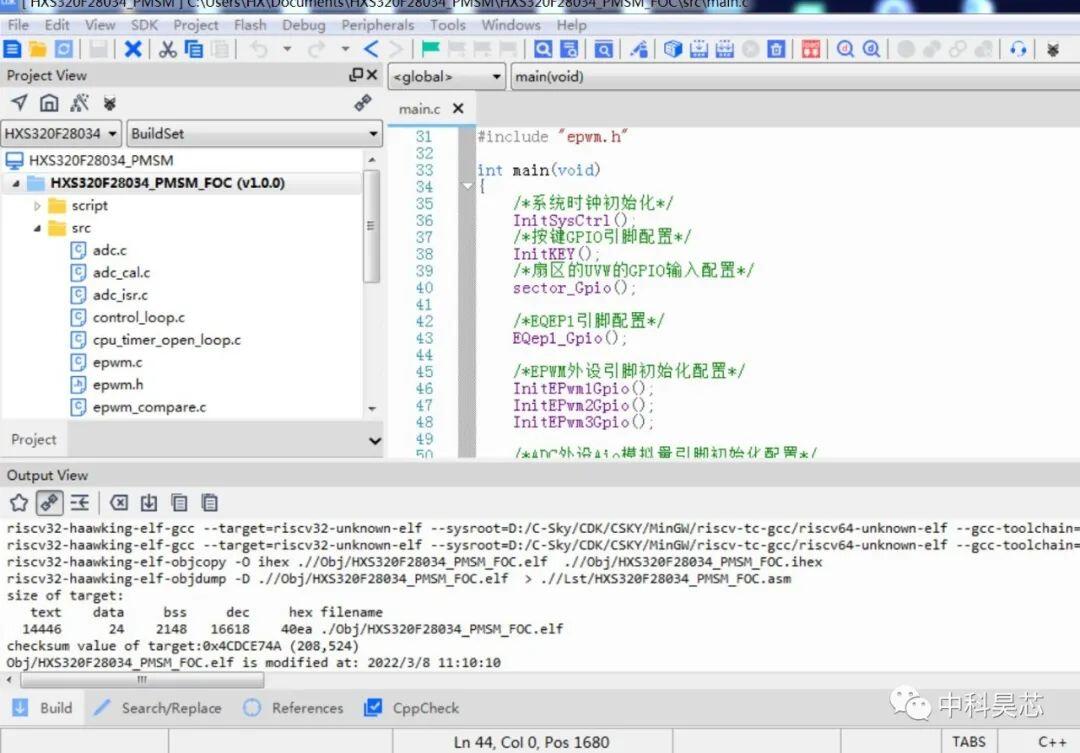Click the C++ language indicator
Screen dimensions: 1080x753
pyautogui.click(x=1052, y=741)
